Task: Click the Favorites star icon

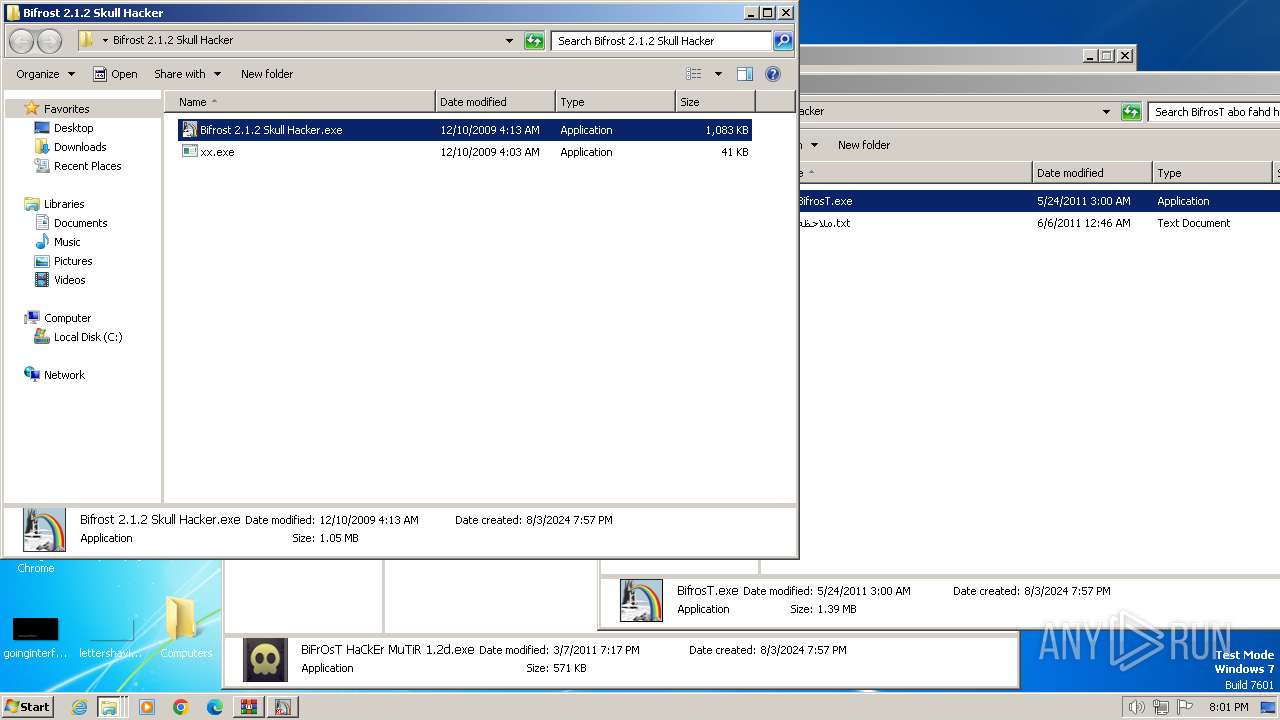Action: (32, 108)
